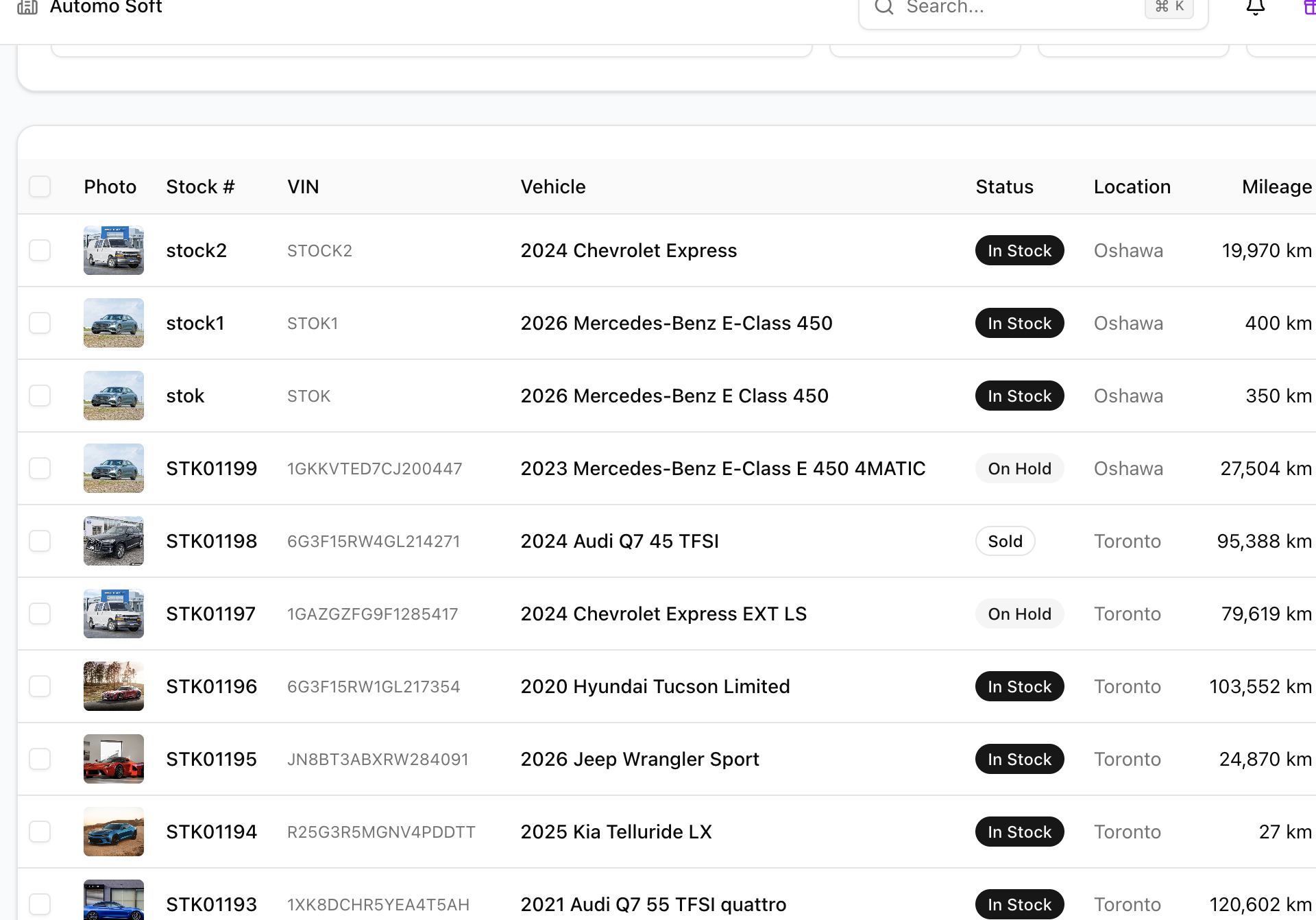View the STK01194 blue car thumbnail
Viewport: 1316px width, 920px height.
pos(114,832)
